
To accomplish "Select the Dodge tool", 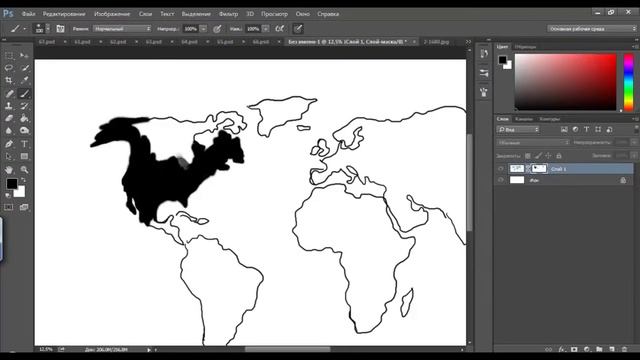I will [x=24, y=131].
